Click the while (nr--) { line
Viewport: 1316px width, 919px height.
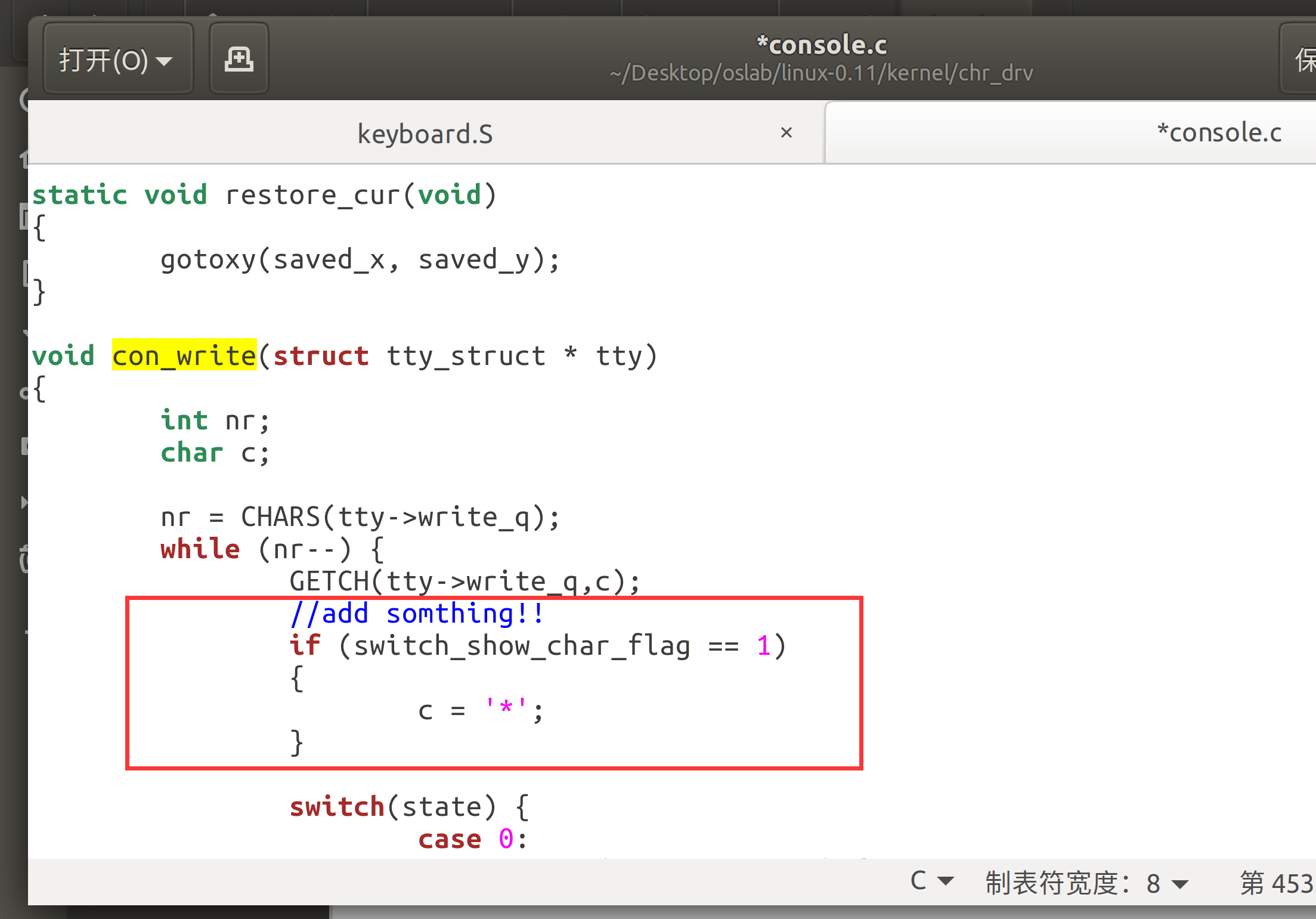click(273, 549)
